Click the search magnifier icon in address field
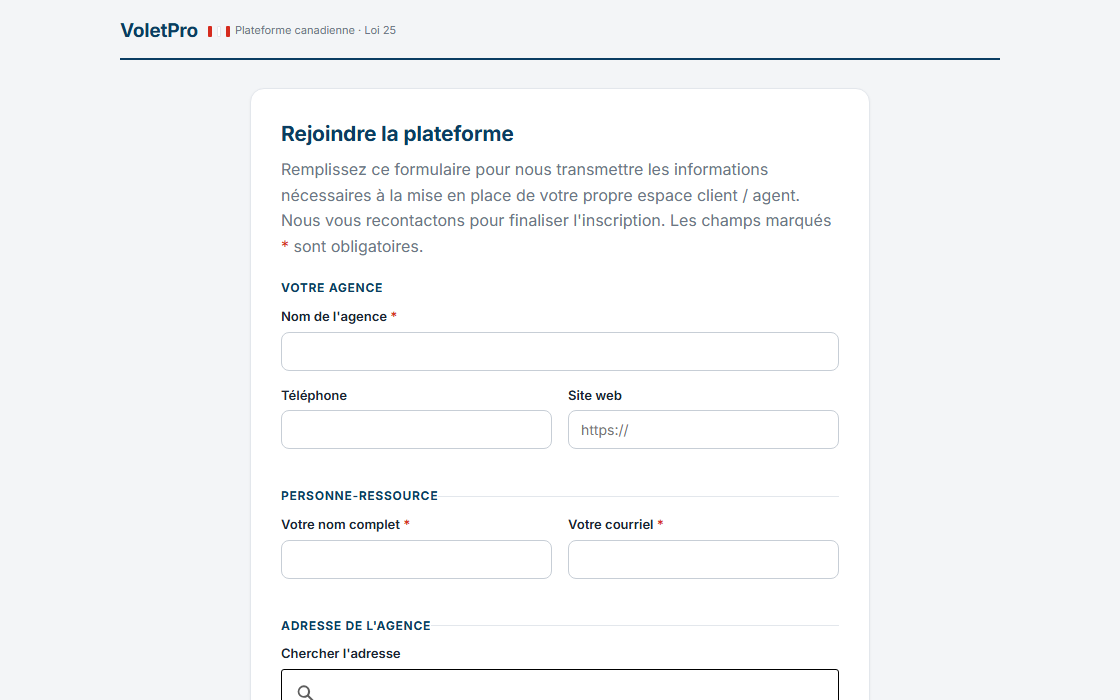This screenshot has width=1120, height=700. point(305,692)
